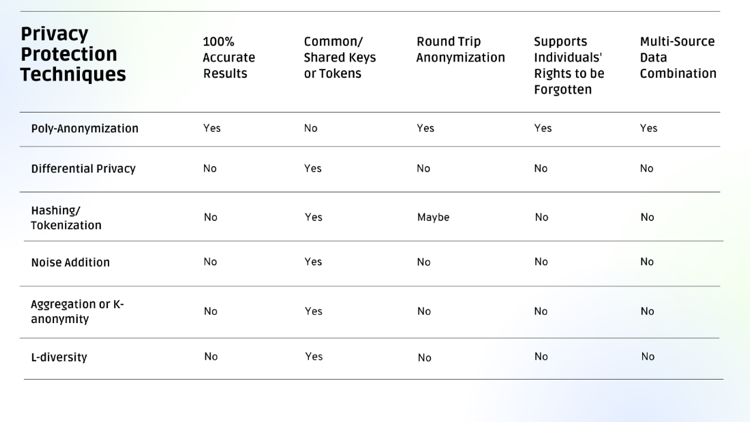
Task: Select the Noise Addition row label
Action: coord(70,263)
